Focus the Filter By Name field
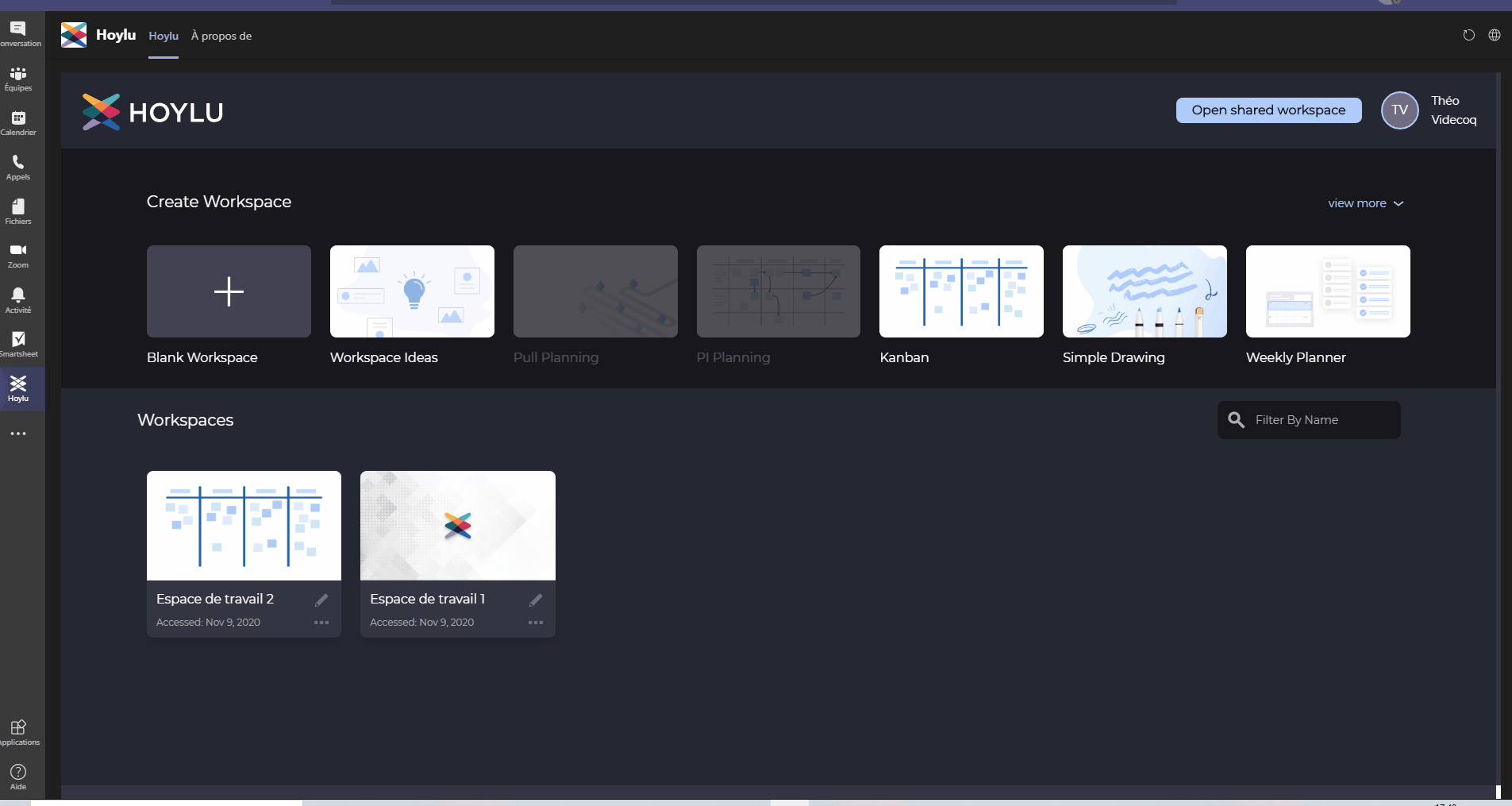Image resolution: width=1512 pixels, height=806 pixels. click(x=1309, y=420)
